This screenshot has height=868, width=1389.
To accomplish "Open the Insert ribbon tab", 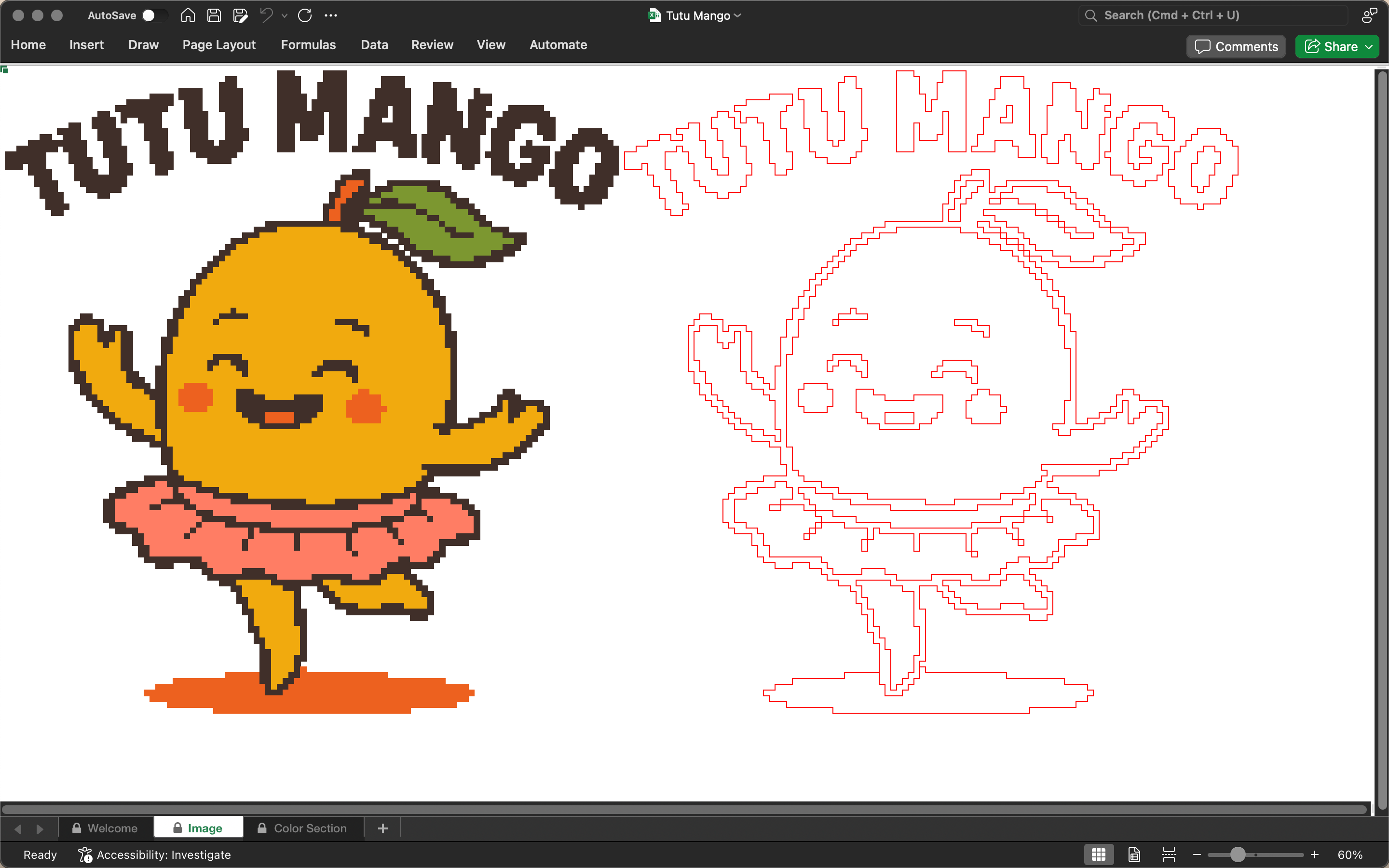I will click(87, 45).
